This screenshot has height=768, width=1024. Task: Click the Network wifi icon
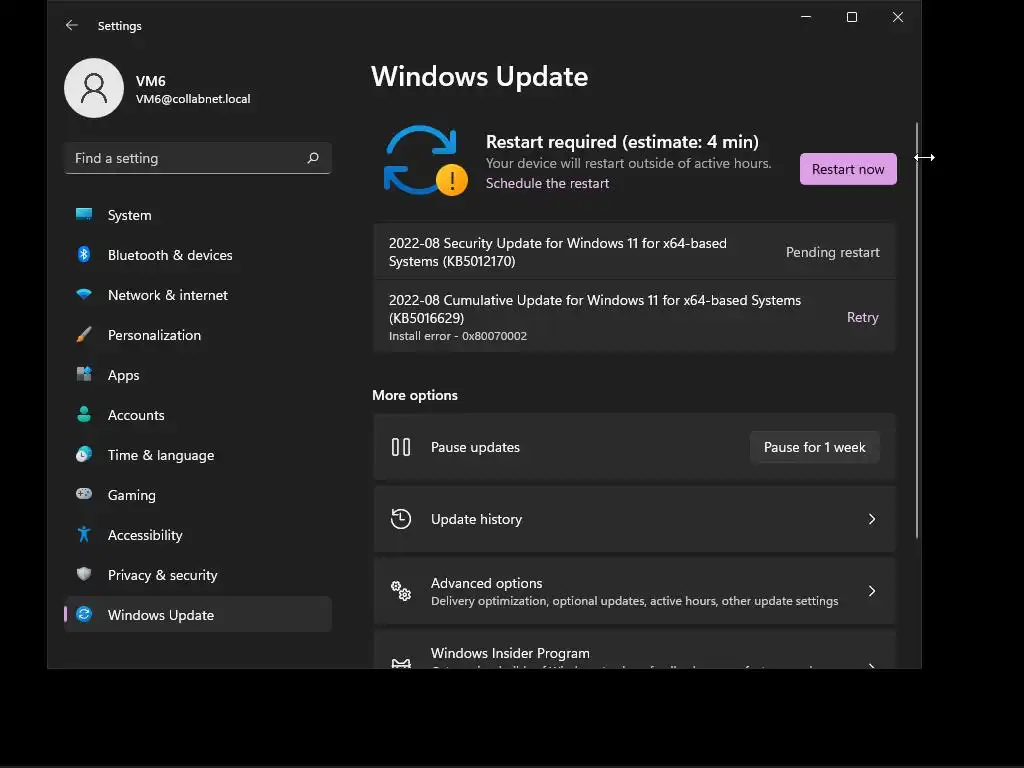click(84, 295)
